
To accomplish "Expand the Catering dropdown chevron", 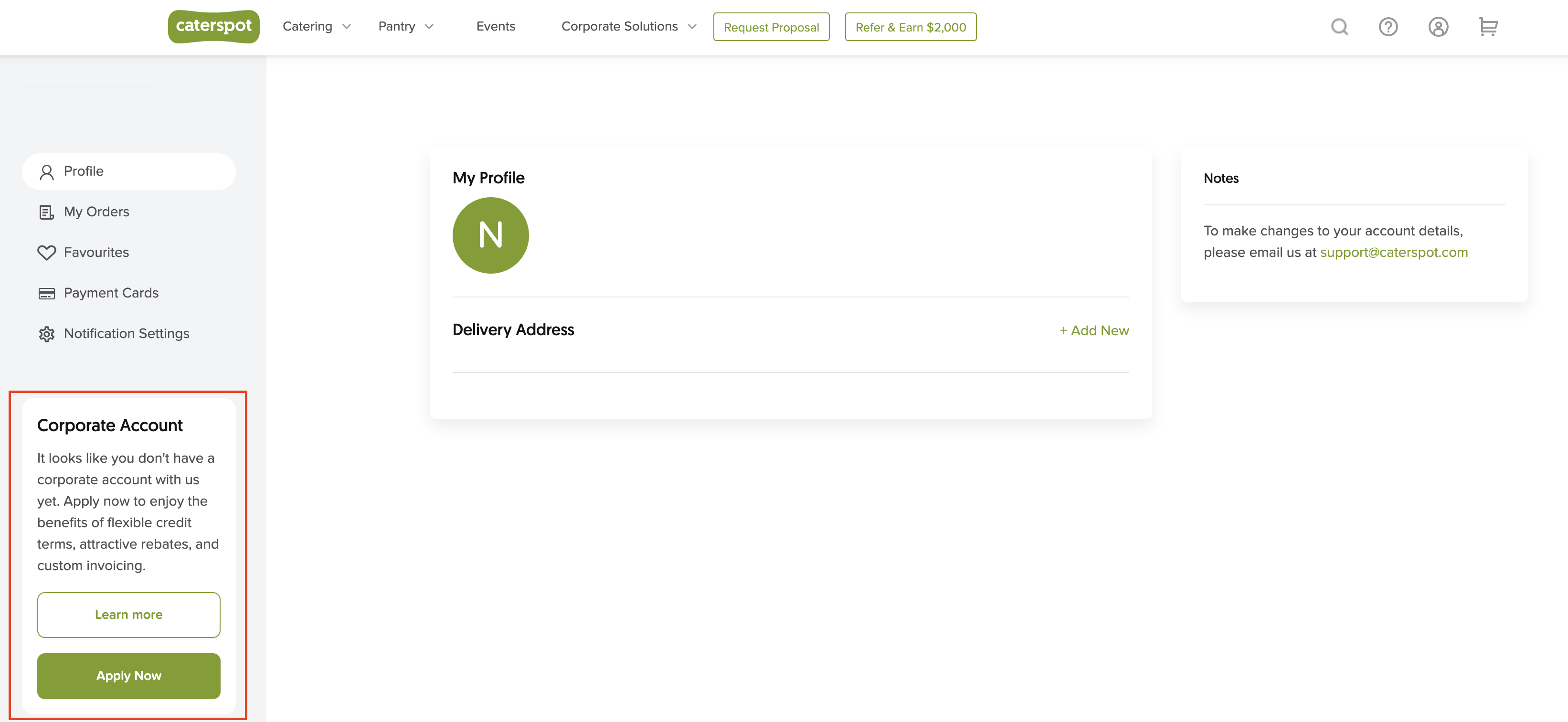I will pyautogui.click(x=346, y=27).
